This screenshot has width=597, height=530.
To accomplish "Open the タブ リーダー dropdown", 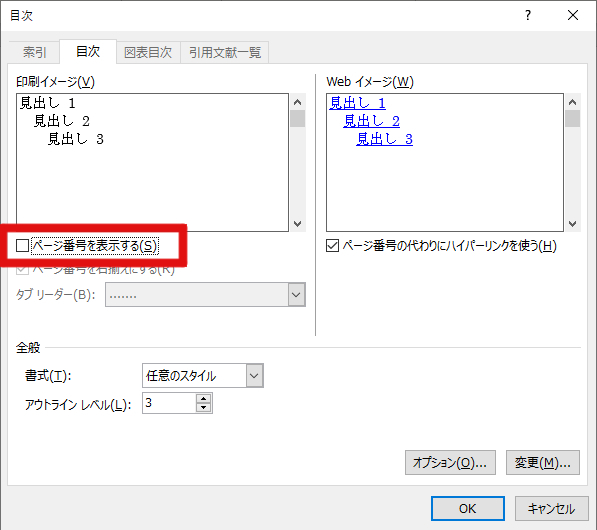I will pyautogui.click(x=297, y=295).
